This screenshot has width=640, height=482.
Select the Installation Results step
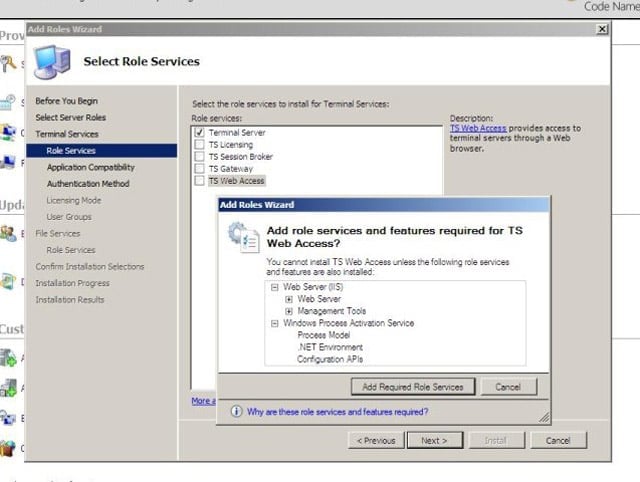[x=70, y=300]
